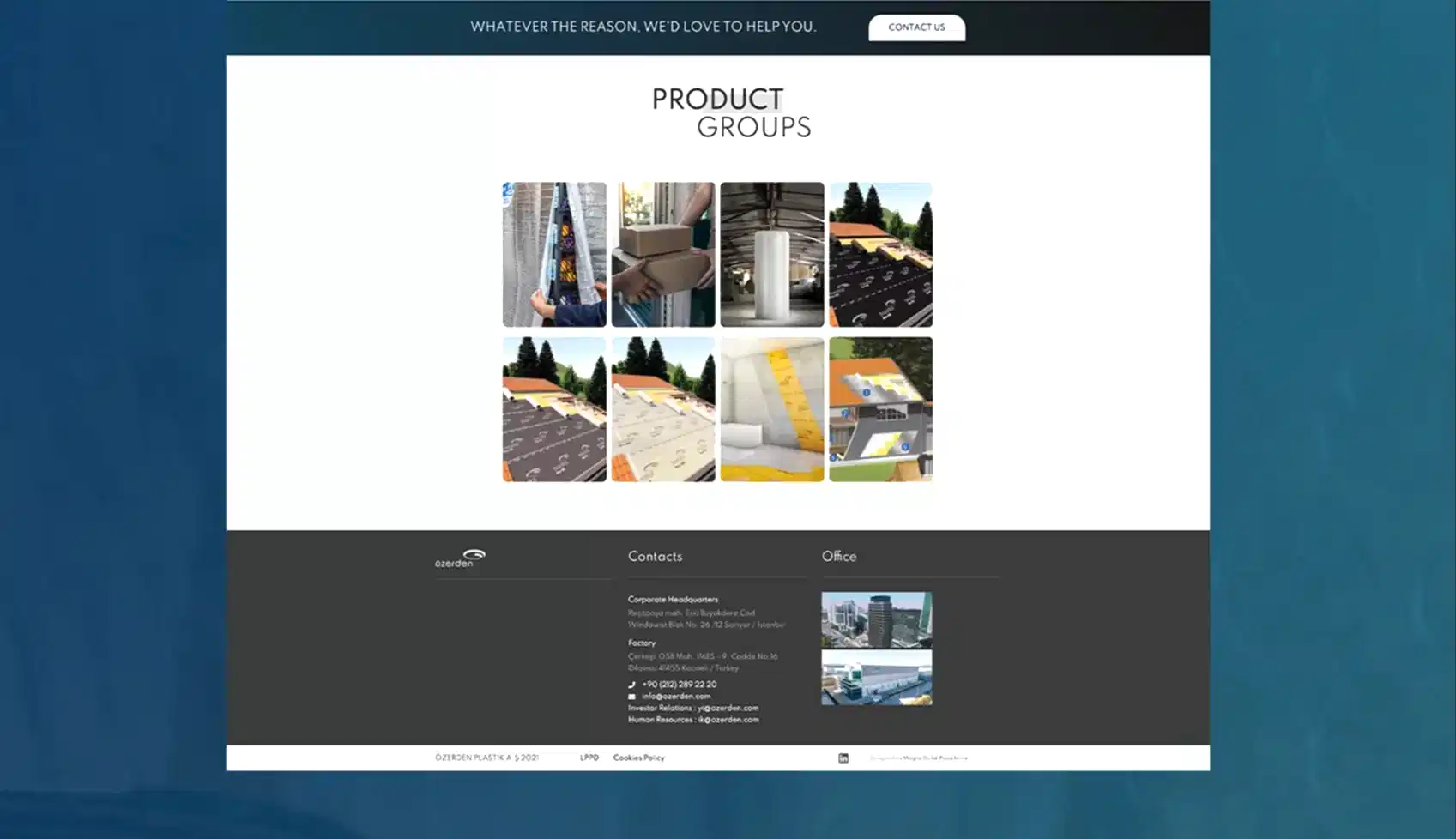This screenshot has height=839, width=1456.
Task: Email Investor Relations at yi@ozerden.com
Action: pos(726,708)
